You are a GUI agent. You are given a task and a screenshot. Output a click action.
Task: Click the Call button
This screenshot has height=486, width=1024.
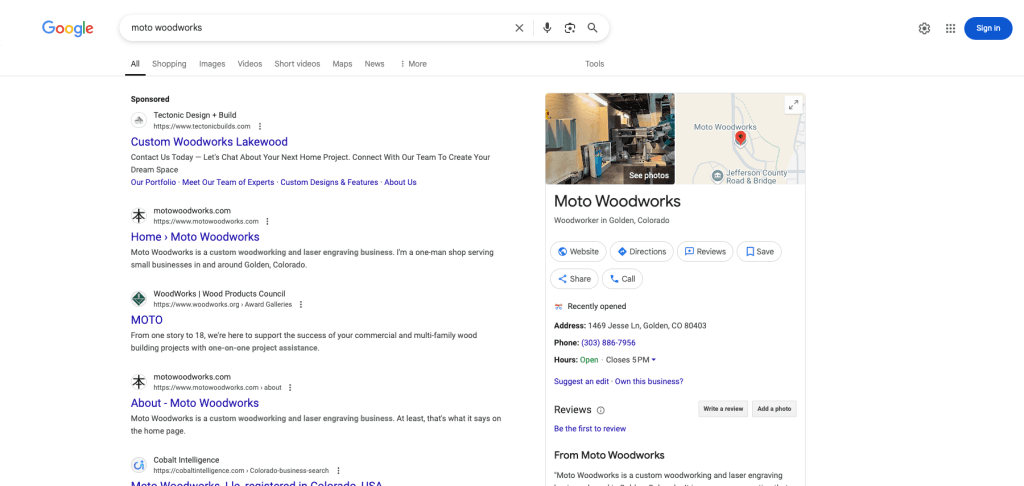[622, 279]
